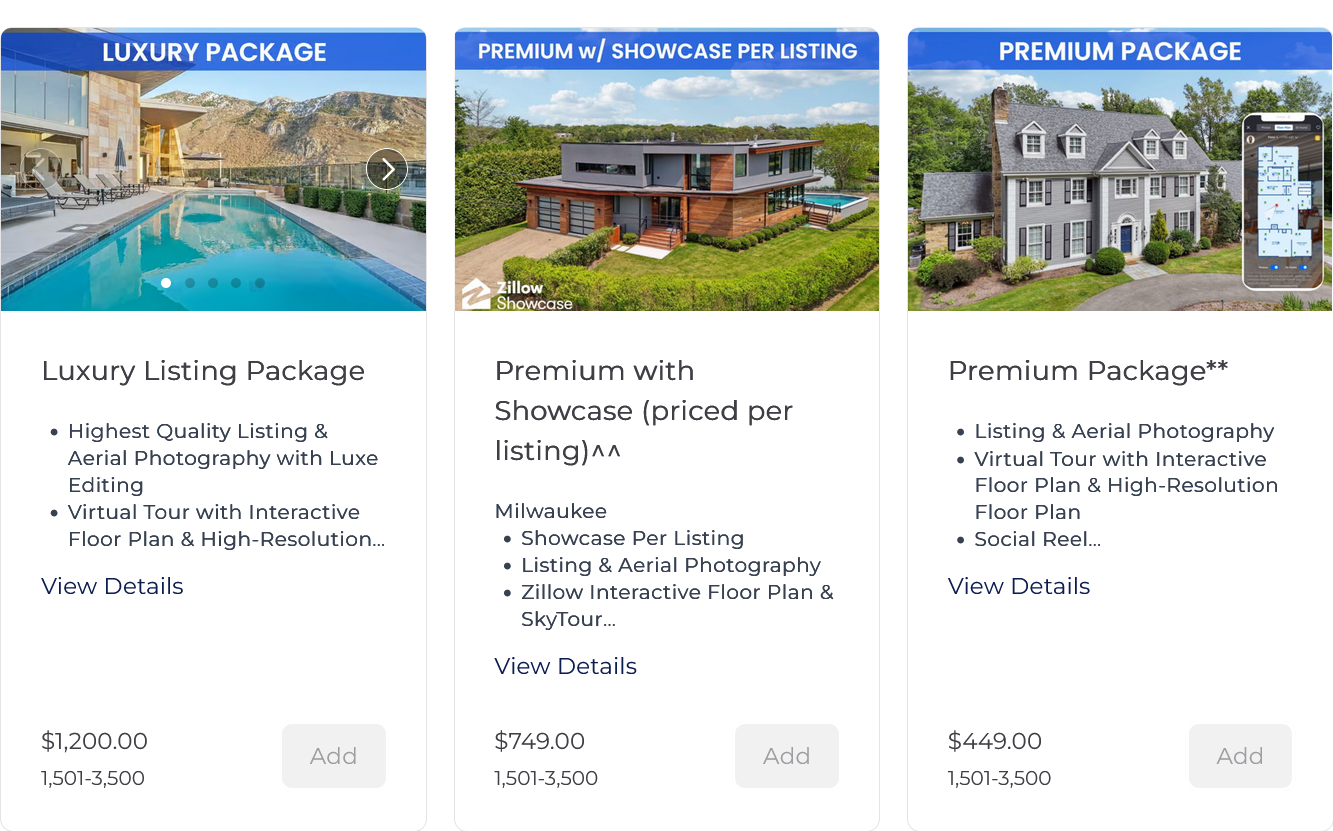Click the Luxury Listing Package title
1333x831 pixels.
coord(203,371)
